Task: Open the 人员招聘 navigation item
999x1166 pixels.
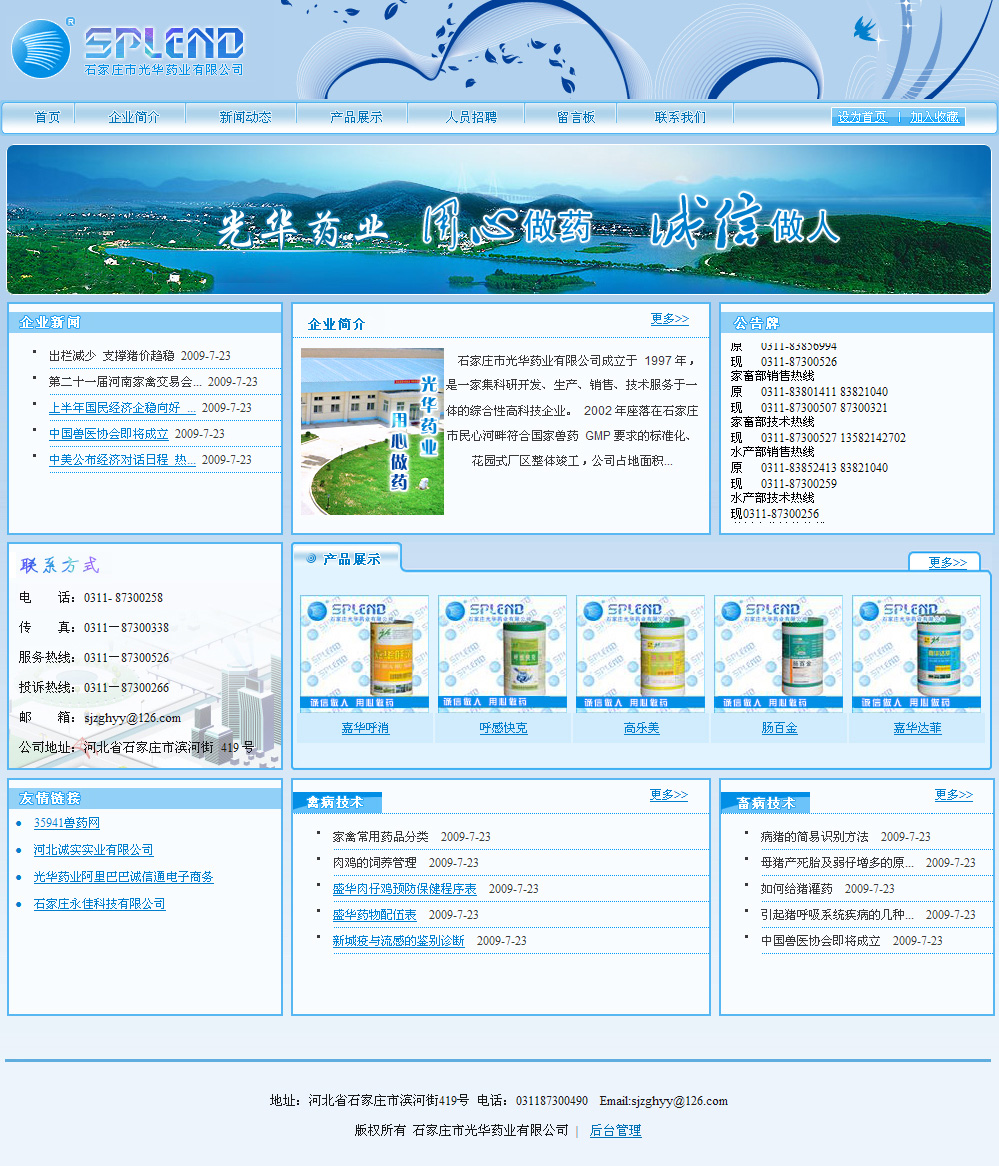Action: [471, 117]
